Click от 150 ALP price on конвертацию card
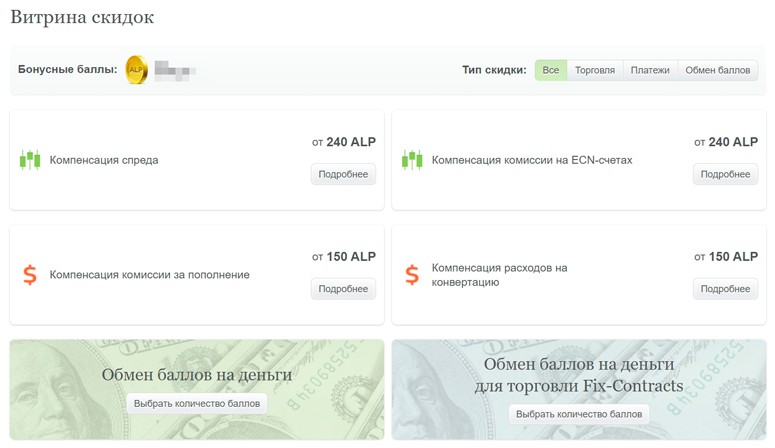This screenshot has height=448, width=775. pos(726,257)
